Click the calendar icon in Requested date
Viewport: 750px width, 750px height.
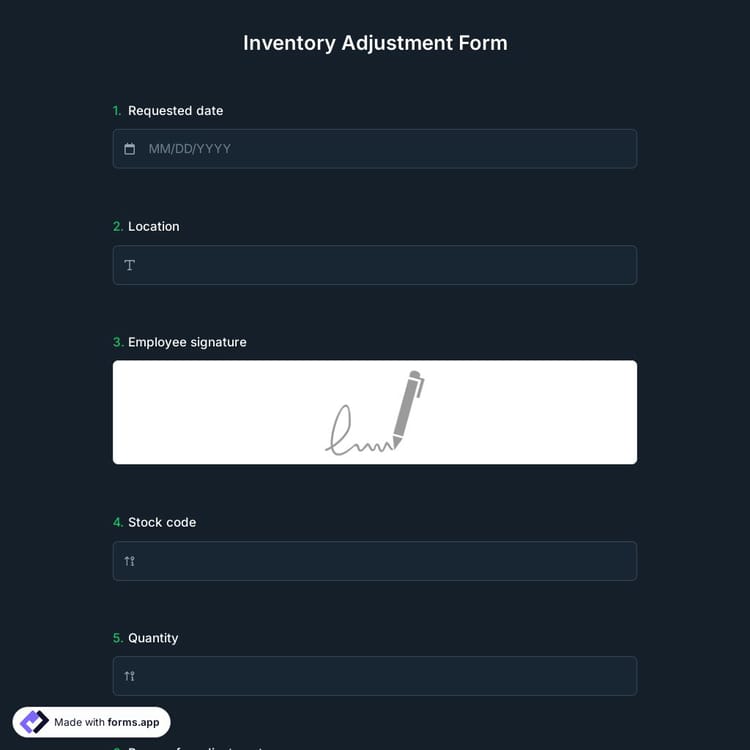tap(129, 149)
